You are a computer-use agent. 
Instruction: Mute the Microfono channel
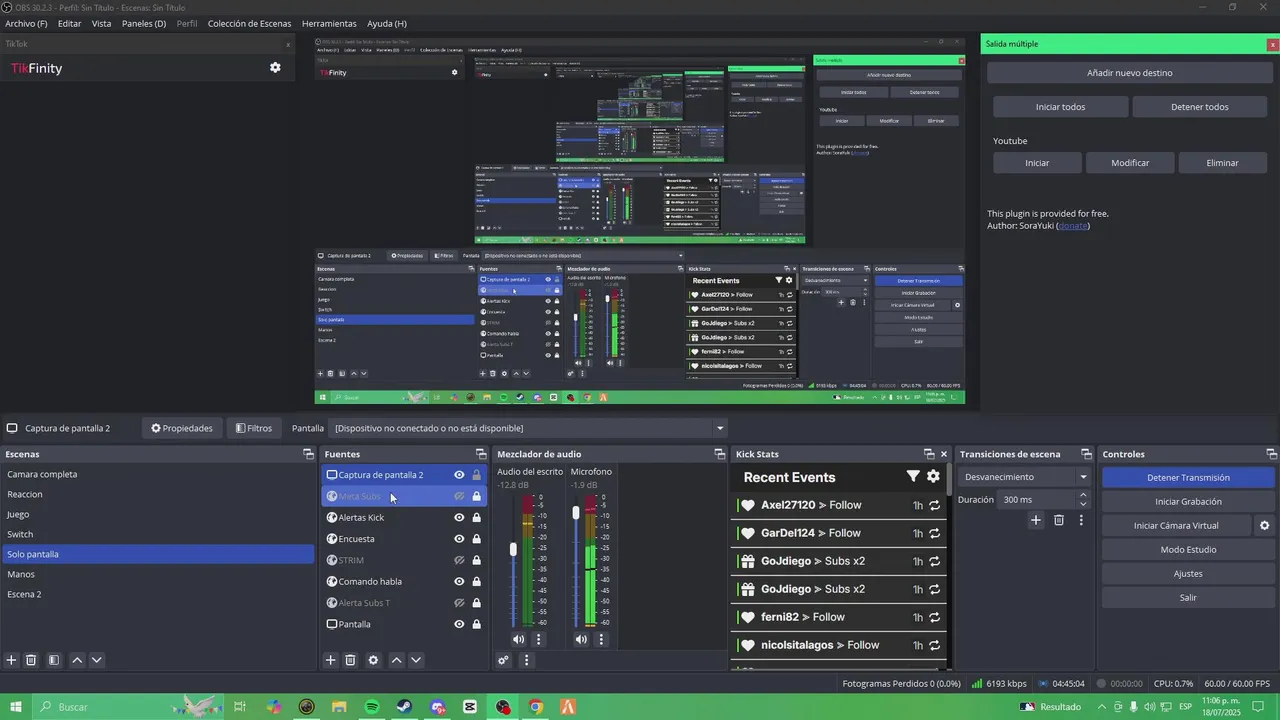[x=581, y=639]
